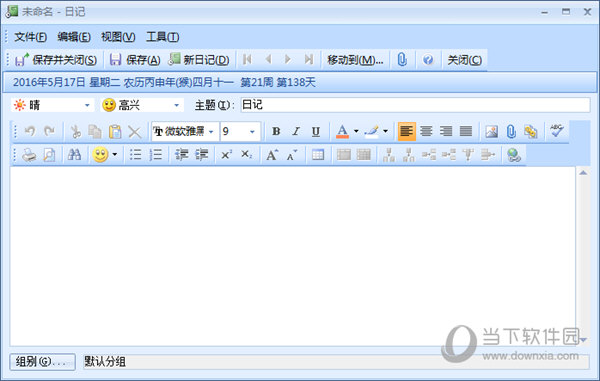This screenshot has height=381, width=600.
Task: Decrease indent icon
Action: pos(182,155)
